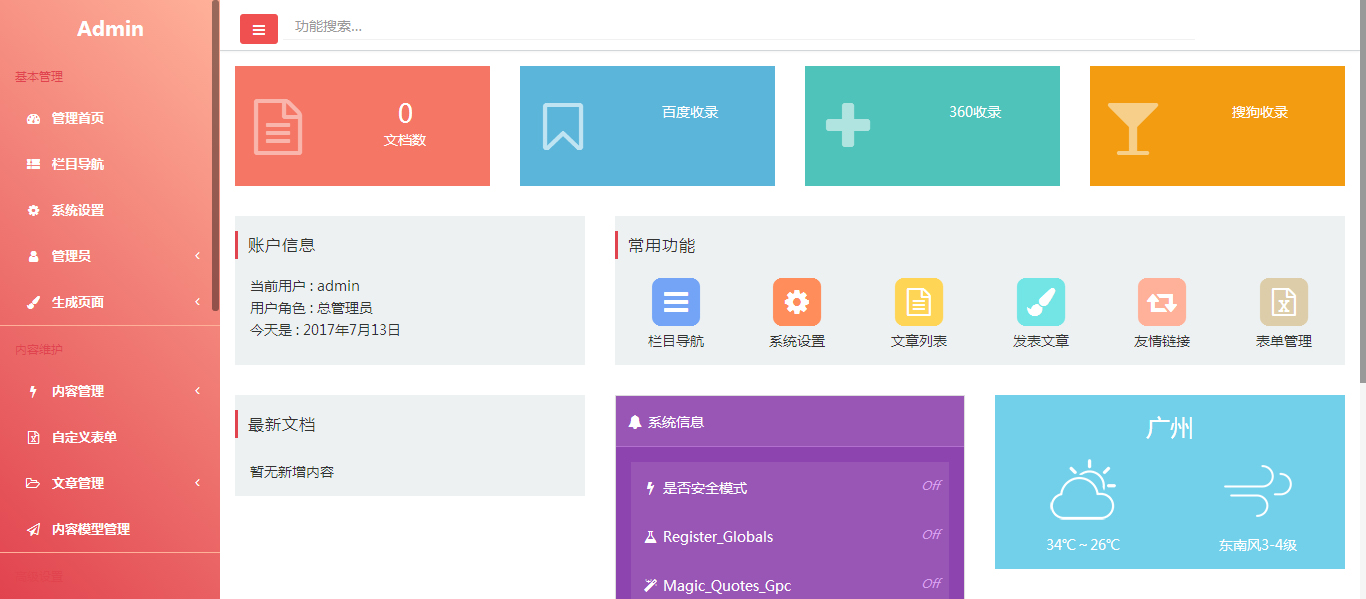Open 系统设置 orange gear shortcut icon
Image resolution: width=1366 pixels, height=599 pixels.
(x=797, y=302)
